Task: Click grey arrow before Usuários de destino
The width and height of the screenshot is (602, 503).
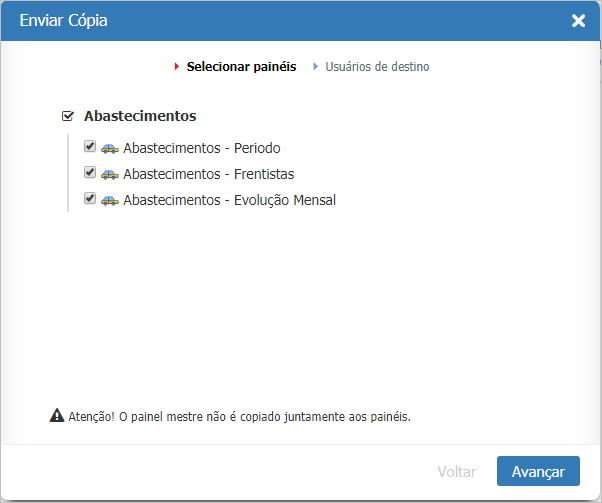Action: 316,67
